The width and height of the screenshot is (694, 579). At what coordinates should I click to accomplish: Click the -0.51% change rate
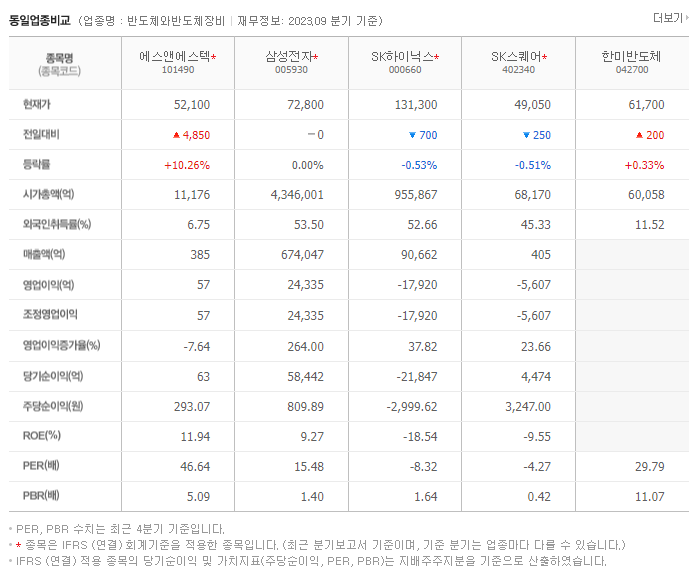[532, 165]
